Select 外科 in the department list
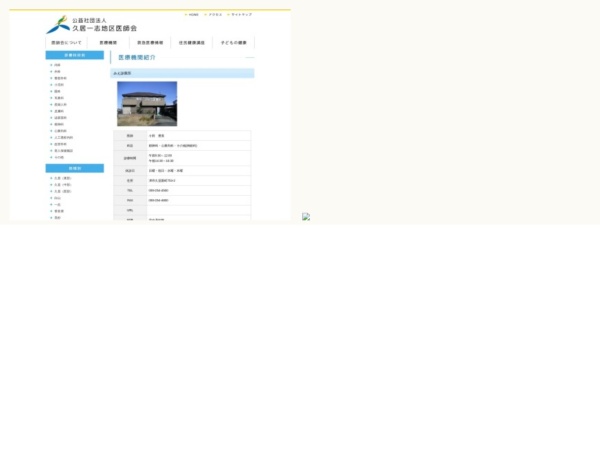The image size is (600, 450). (58, 72)
